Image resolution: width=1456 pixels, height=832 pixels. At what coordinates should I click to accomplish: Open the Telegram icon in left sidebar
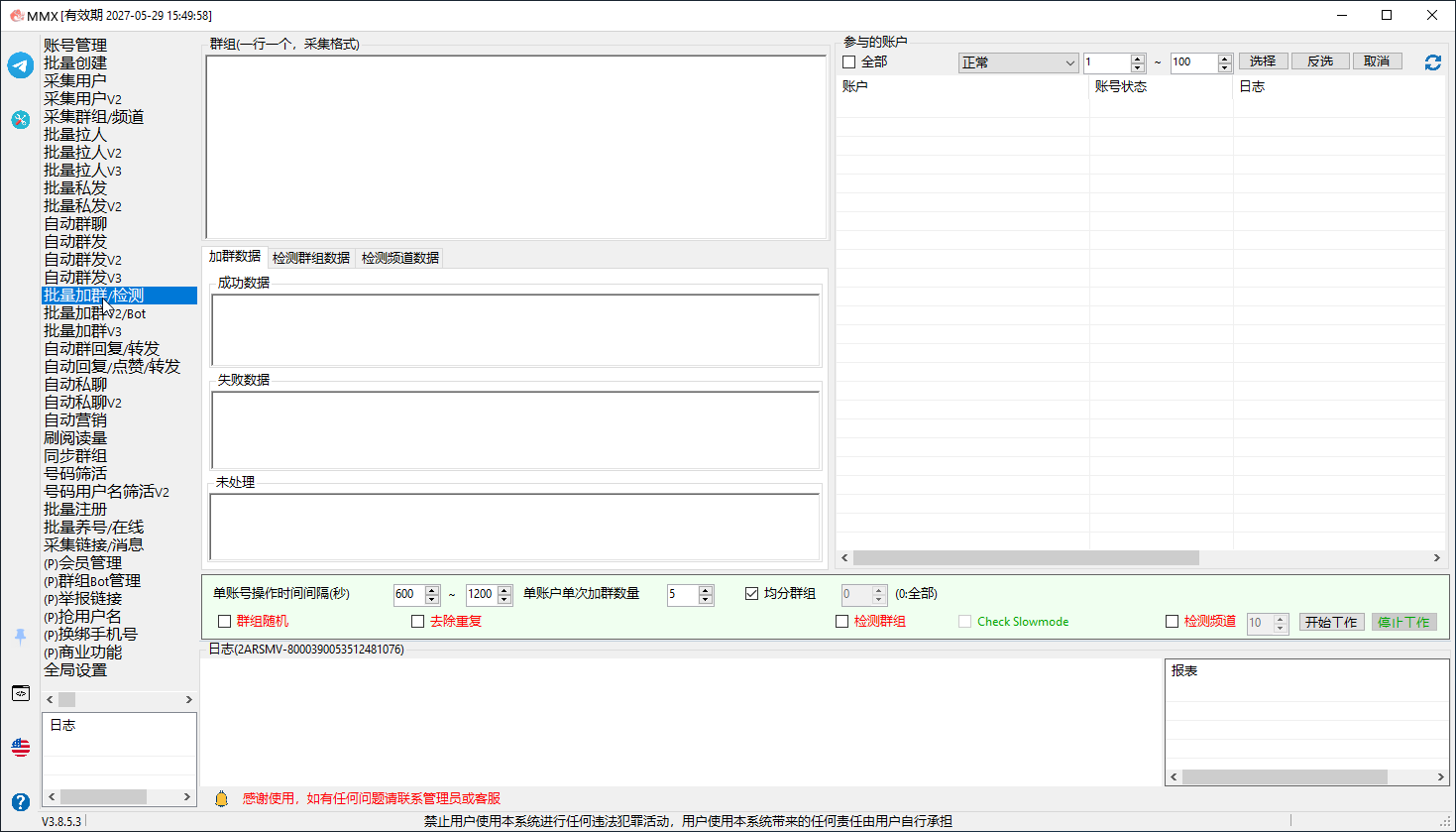[x=21, y=65]
